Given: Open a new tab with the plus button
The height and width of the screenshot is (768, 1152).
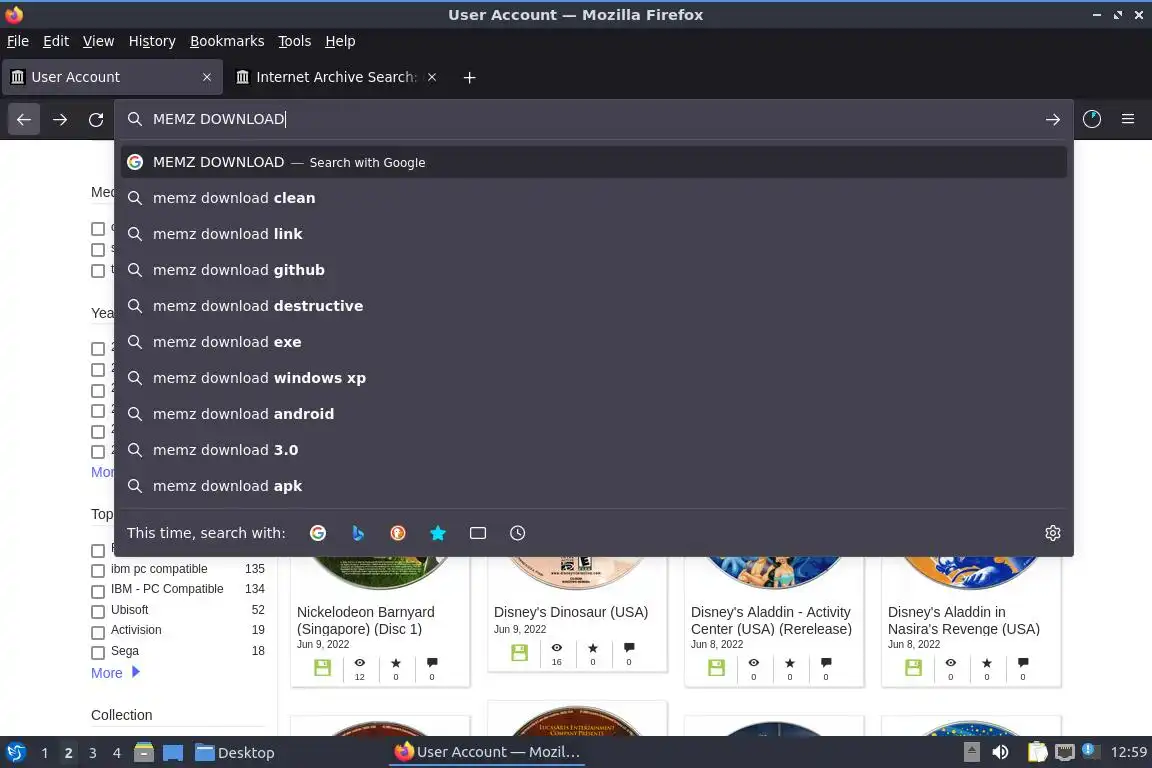Looking at the screenshot, I should coord(469,77).
